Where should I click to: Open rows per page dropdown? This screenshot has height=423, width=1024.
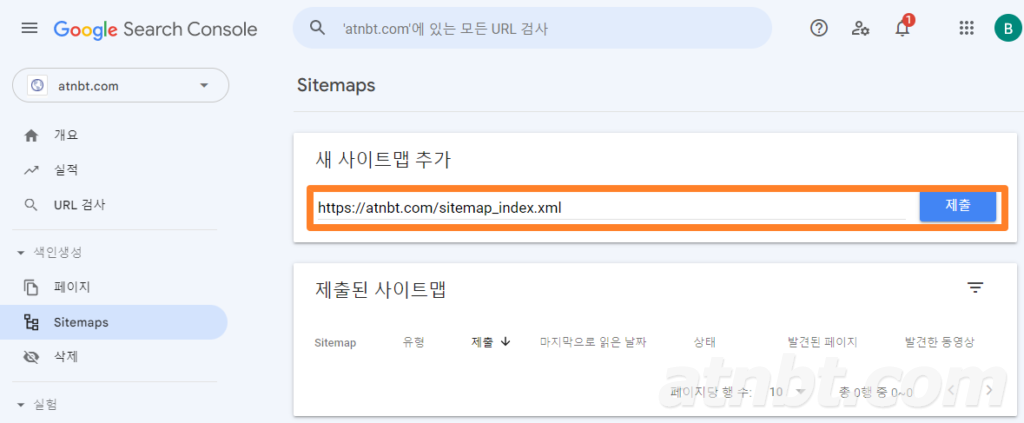788,391
